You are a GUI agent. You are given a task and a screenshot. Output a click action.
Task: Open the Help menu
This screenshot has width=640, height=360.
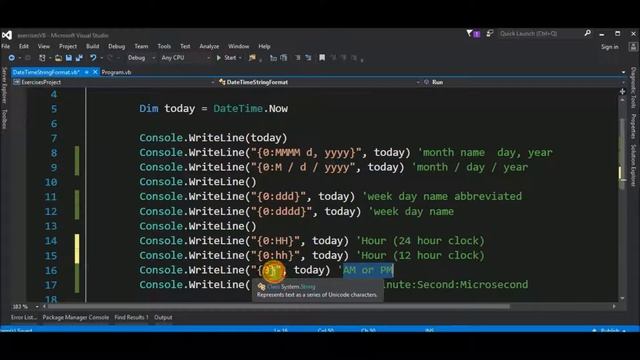(x=264, y=47)
